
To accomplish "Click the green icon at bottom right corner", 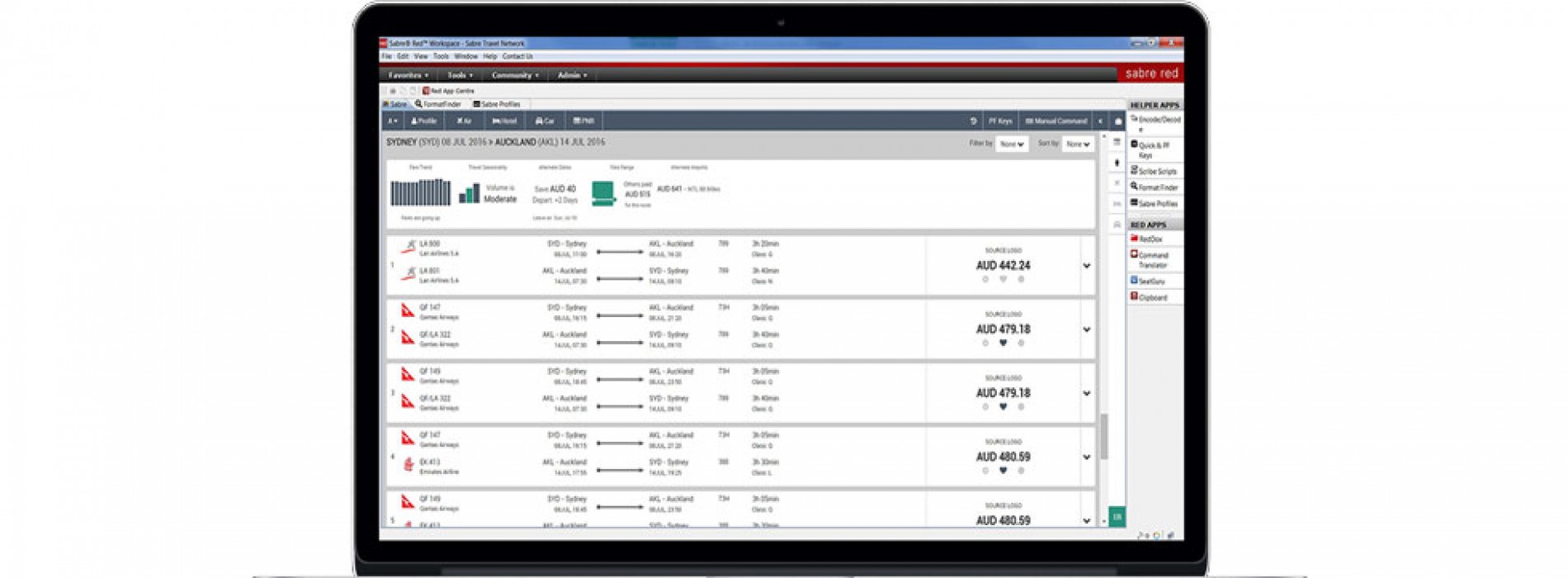I will click(x=1117, y=517).
